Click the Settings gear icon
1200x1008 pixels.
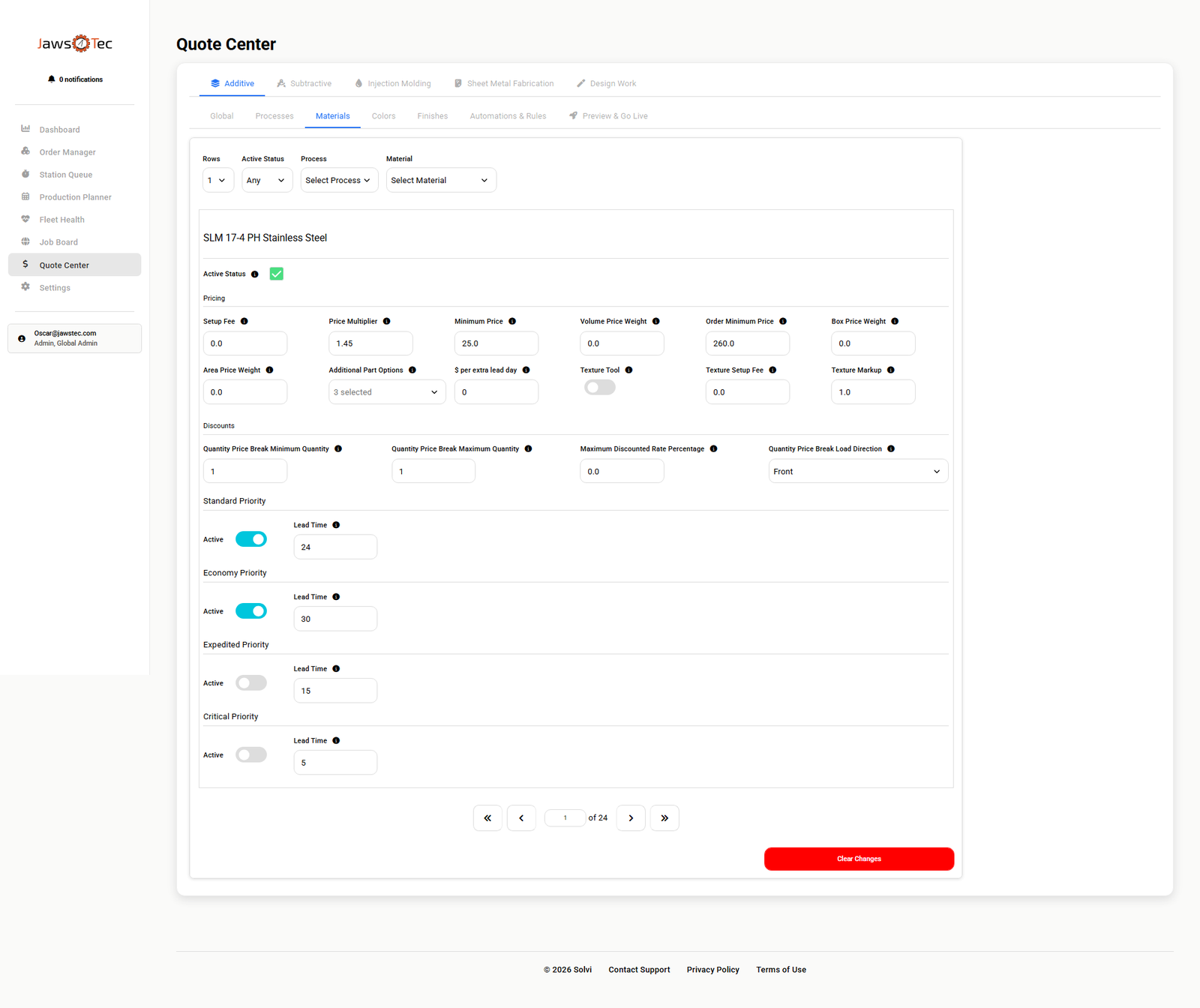pyautogui.click(x=25, y=287)
